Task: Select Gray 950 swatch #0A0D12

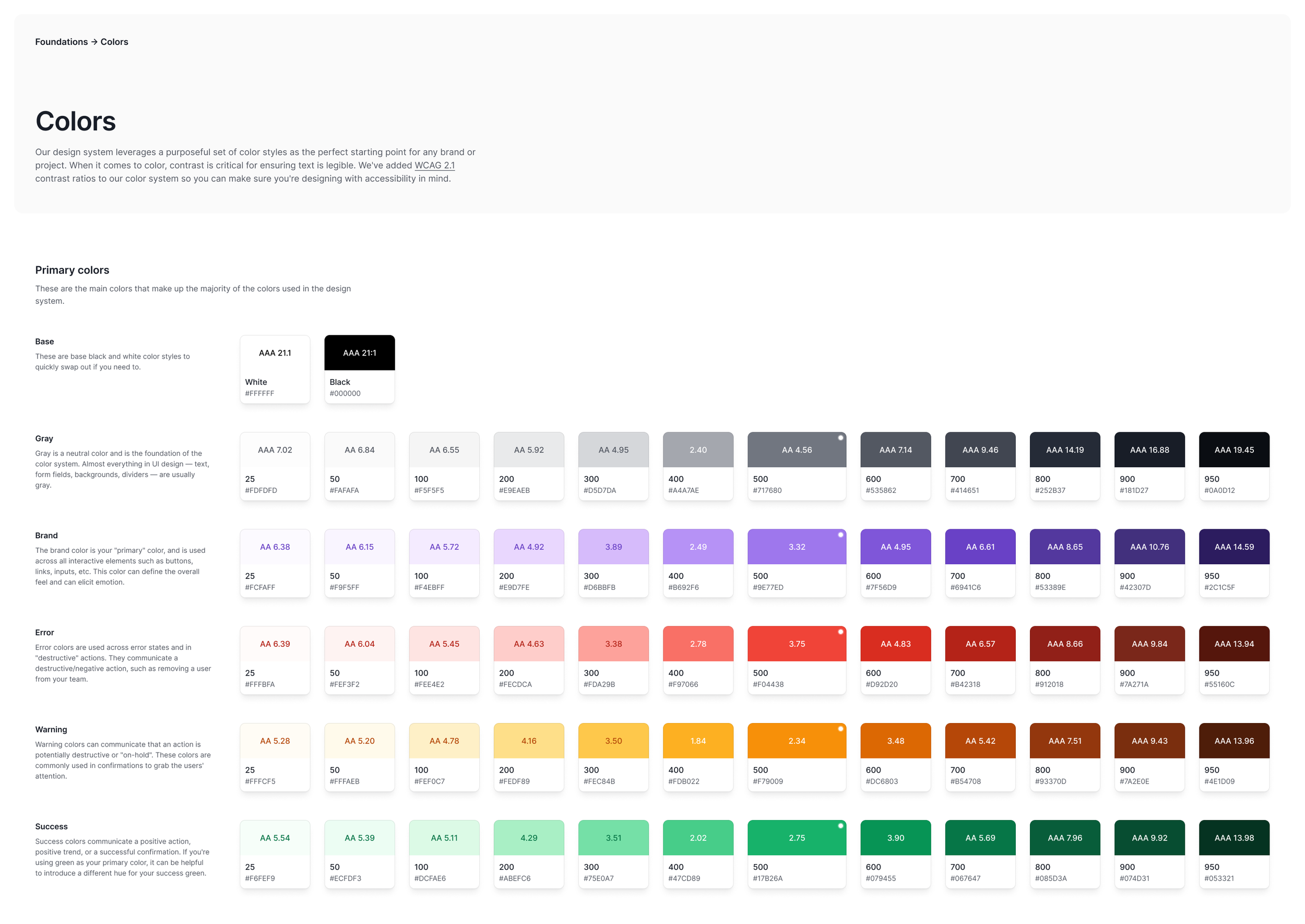Action: (1233, 466)
